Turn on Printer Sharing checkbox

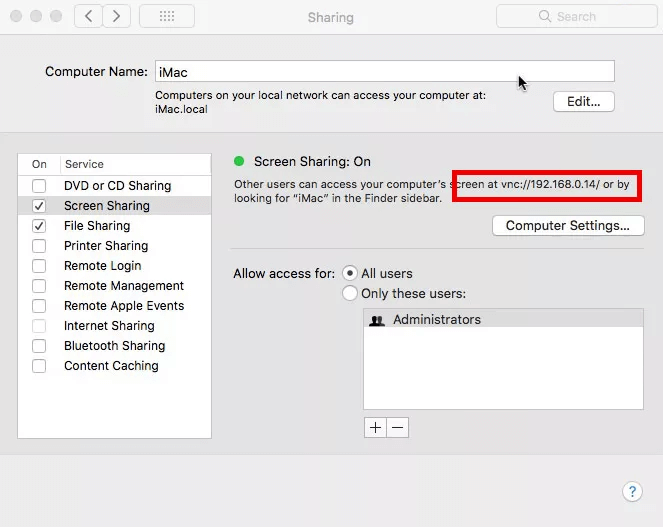pyautogui.click(x=39, y=246)
